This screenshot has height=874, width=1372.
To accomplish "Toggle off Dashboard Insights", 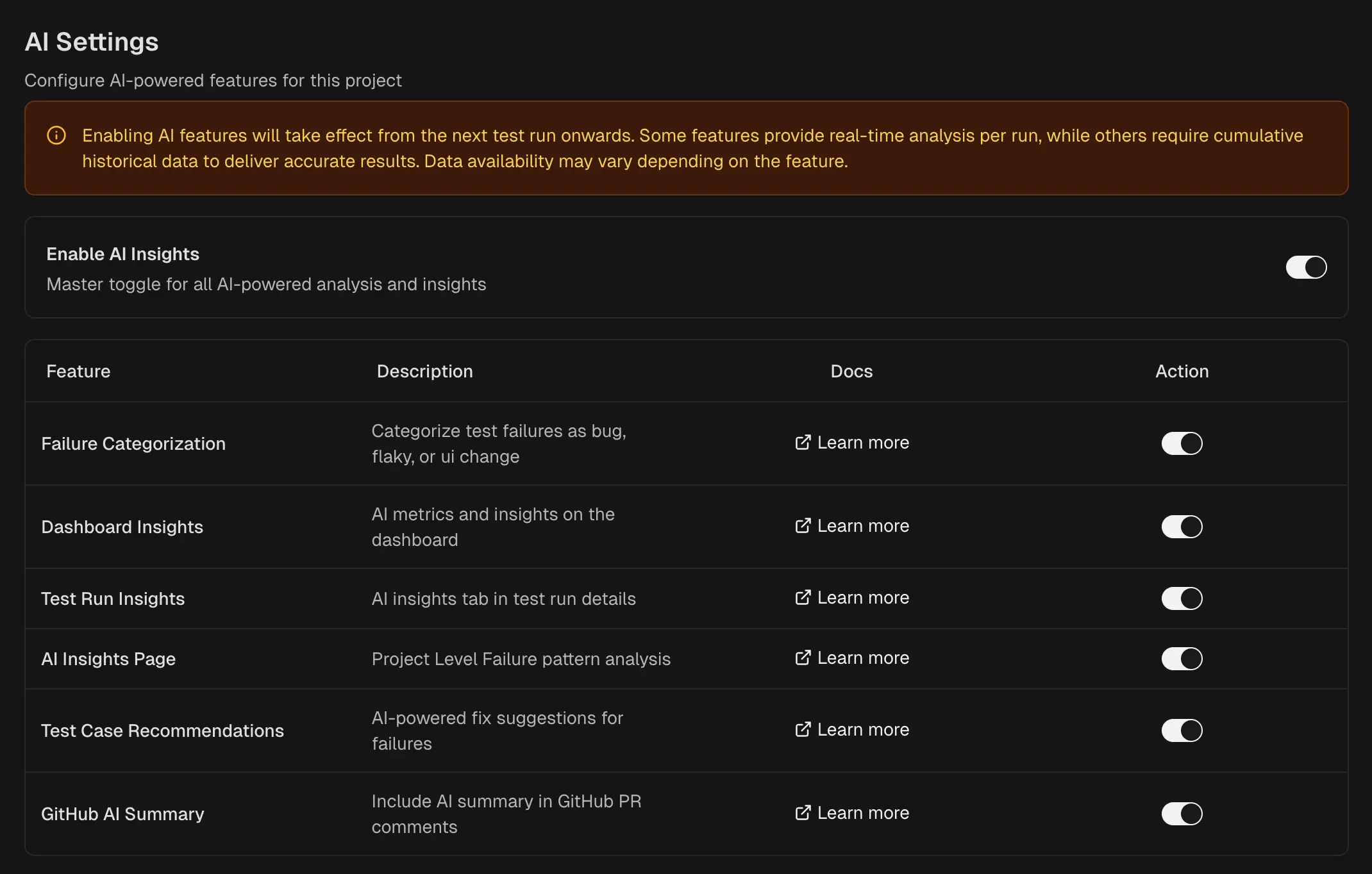I will (x=1182, y=527).
